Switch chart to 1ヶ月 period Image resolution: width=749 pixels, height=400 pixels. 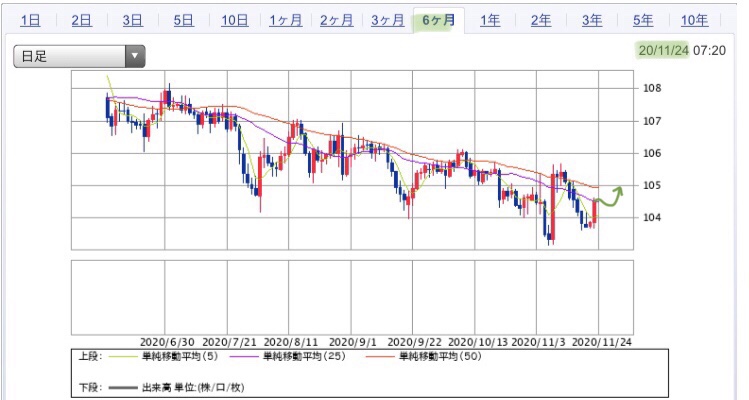(285, 20)
